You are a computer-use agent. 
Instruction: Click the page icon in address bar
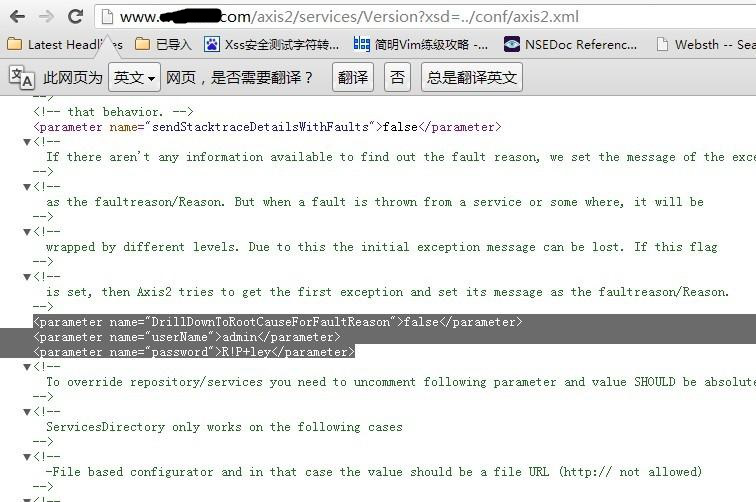[107, 17]
